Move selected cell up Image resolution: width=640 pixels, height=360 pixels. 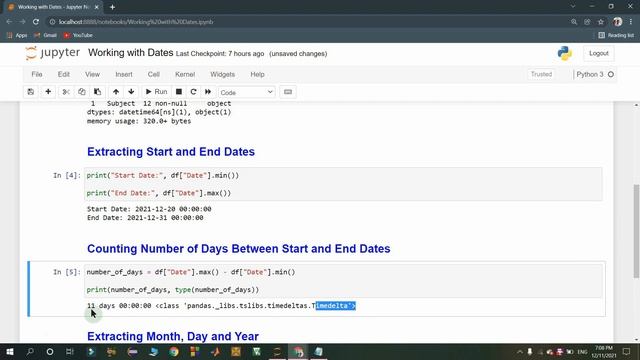click(x=116, y=92)
